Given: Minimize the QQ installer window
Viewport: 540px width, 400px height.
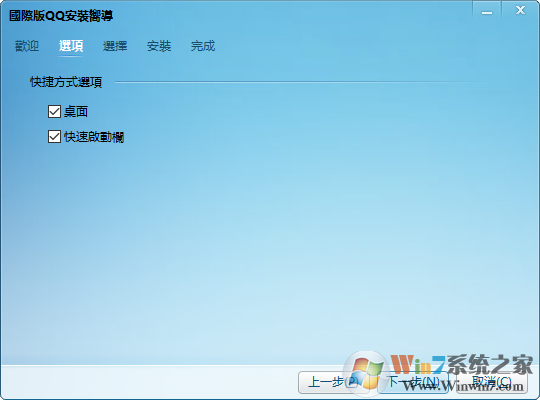Looking at the screenshot, I should pos(487,11).
